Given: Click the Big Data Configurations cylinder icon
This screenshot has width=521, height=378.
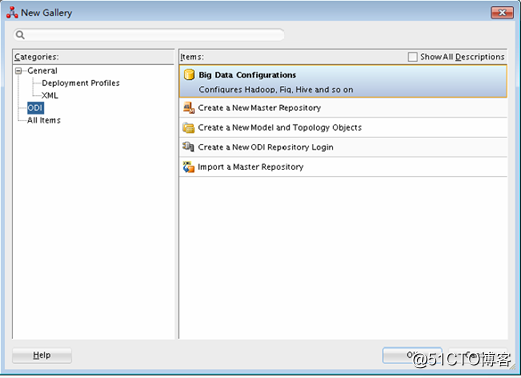Looking at the screenshot, I should point(189,75).
